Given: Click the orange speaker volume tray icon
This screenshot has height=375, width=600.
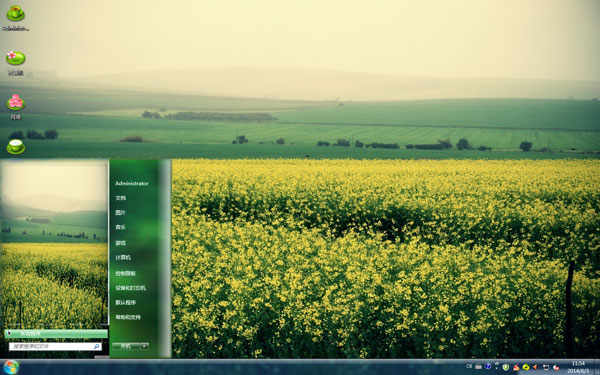Looking at the screenshot, I should coord(535,367).
